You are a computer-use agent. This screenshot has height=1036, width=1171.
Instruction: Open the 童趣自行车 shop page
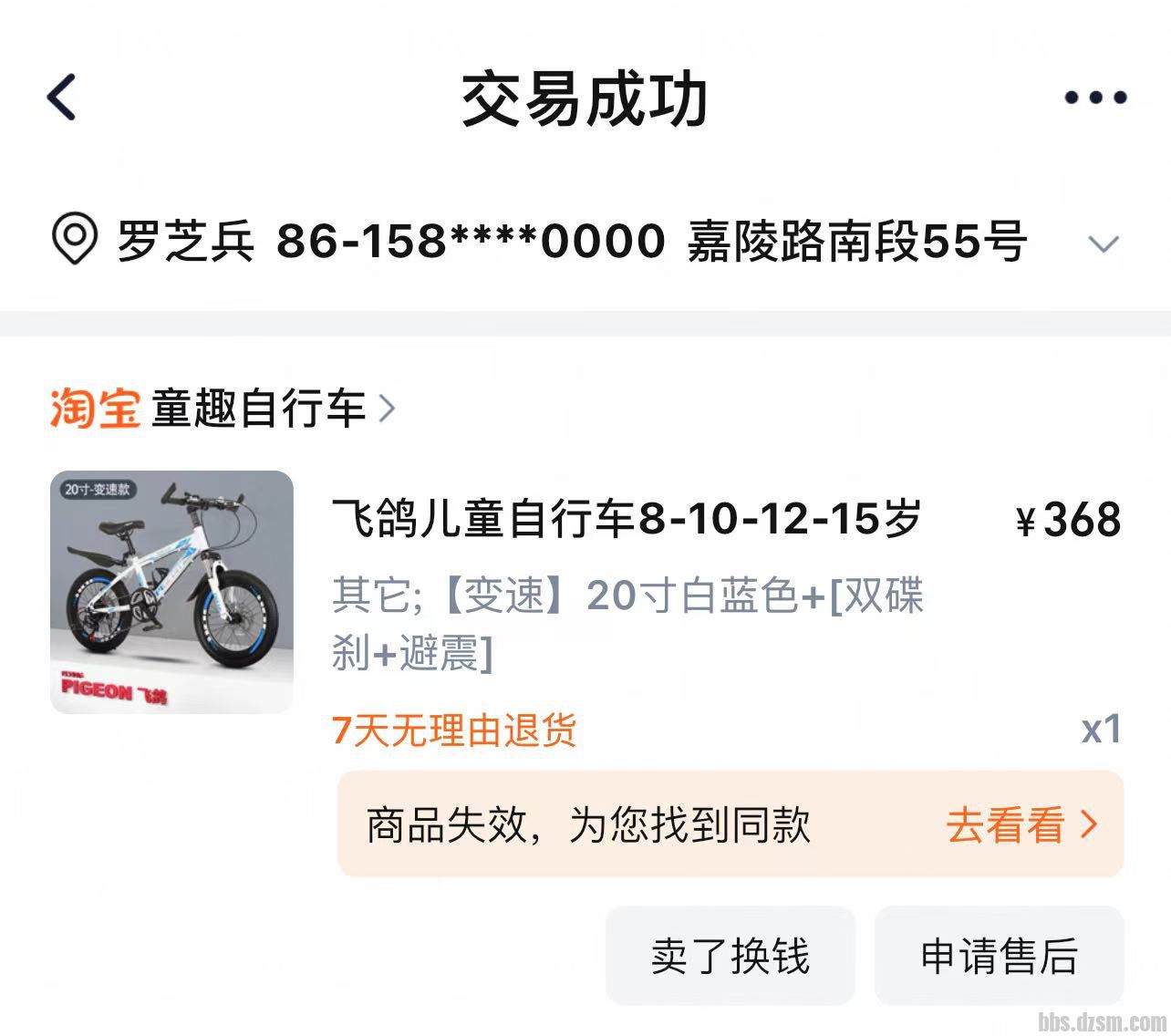(x=258, y=408)
